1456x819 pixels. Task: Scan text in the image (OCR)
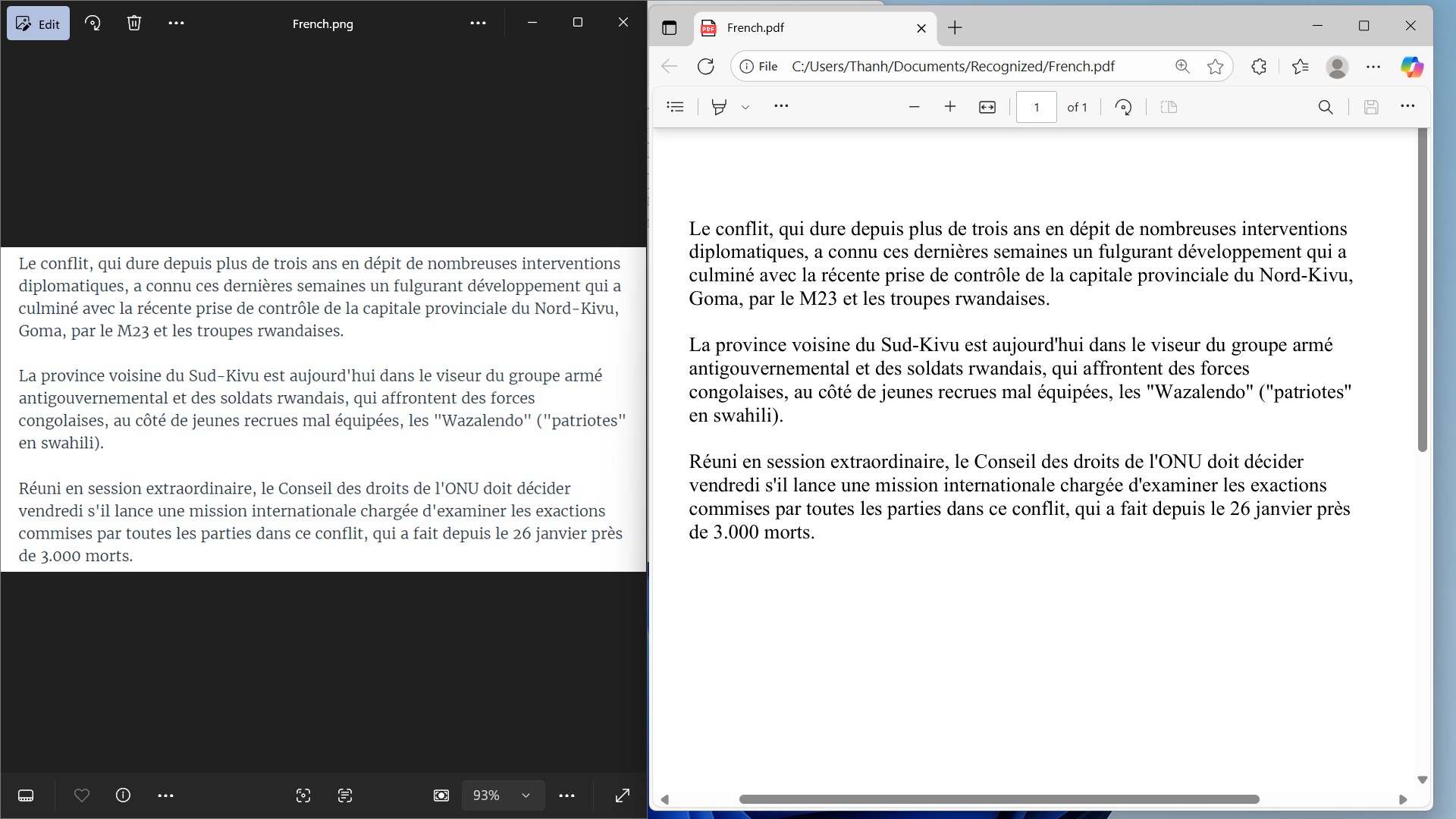tap(345, 795)
